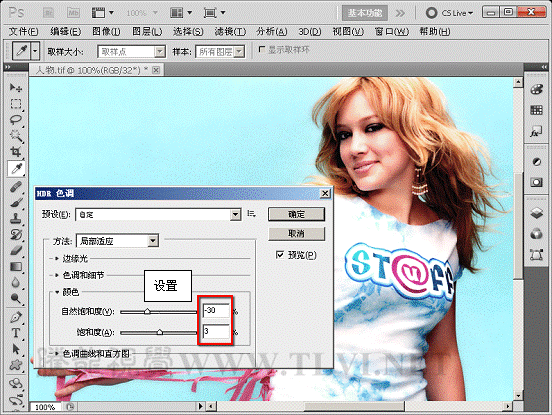Collapse the 颜色 section

pyautogui.click(x=57, y=292)
